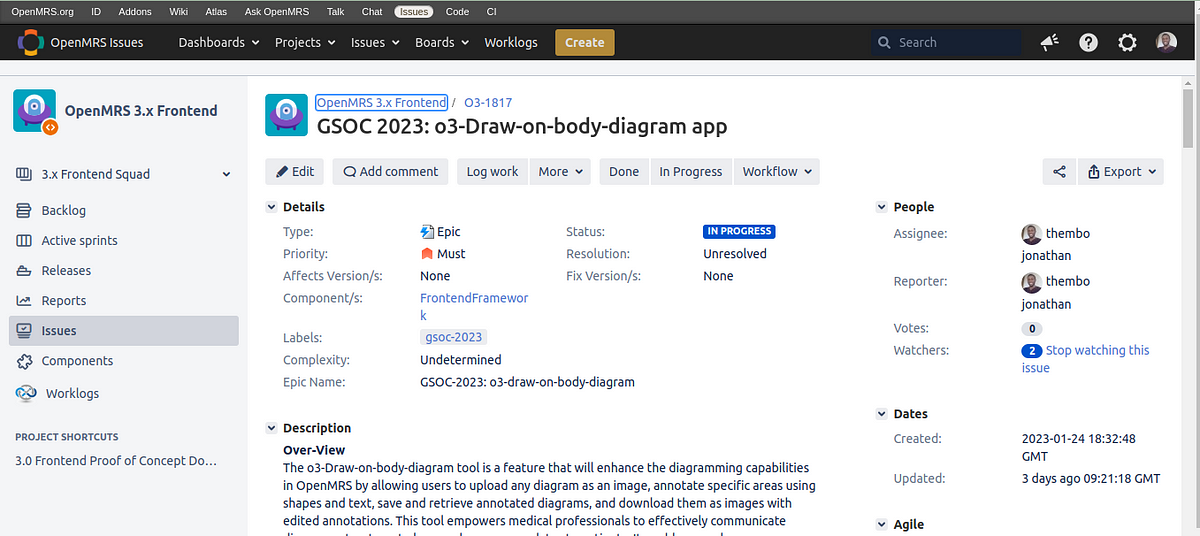Screen dimensions: 1200x536
Task: Click the Components puzzle icon
Action: tap(24, 360)
